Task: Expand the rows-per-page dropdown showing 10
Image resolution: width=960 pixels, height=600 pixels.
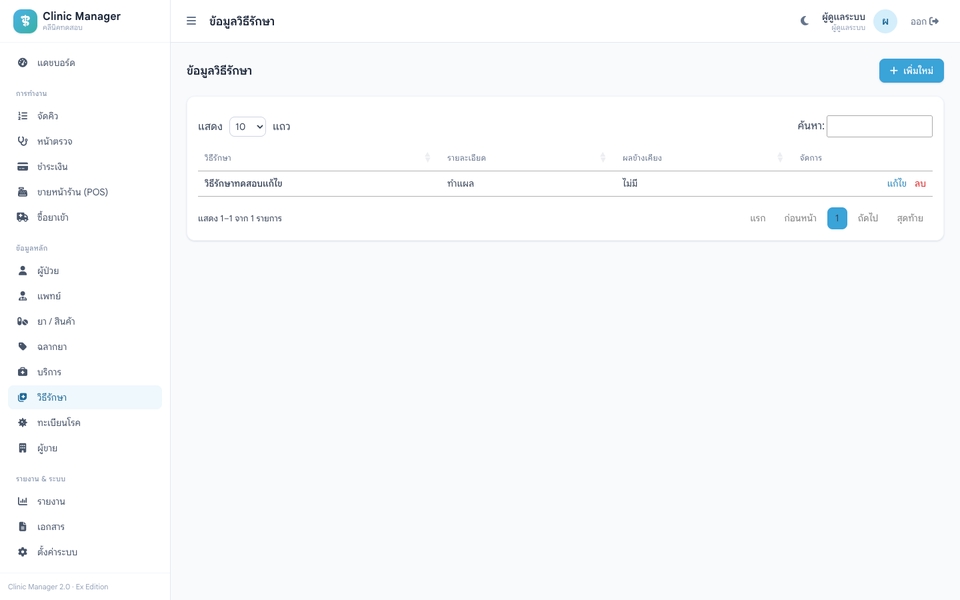Action: (247, 127)
